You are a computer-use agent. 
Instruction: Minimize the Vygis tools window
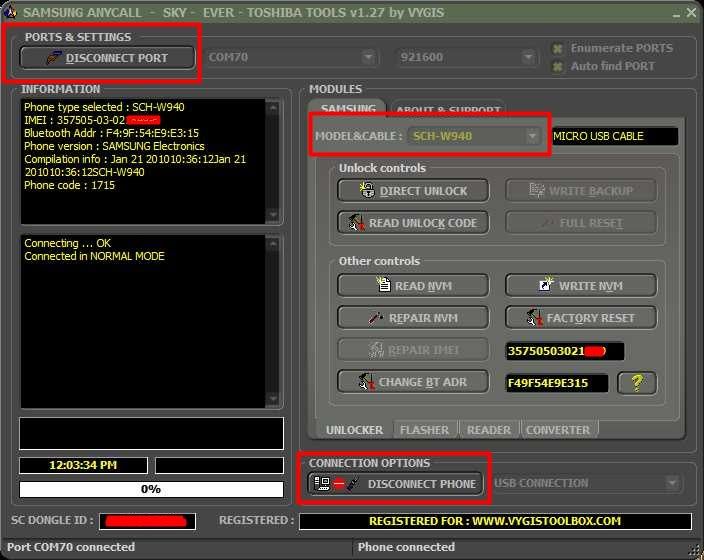tap(677, 13)
